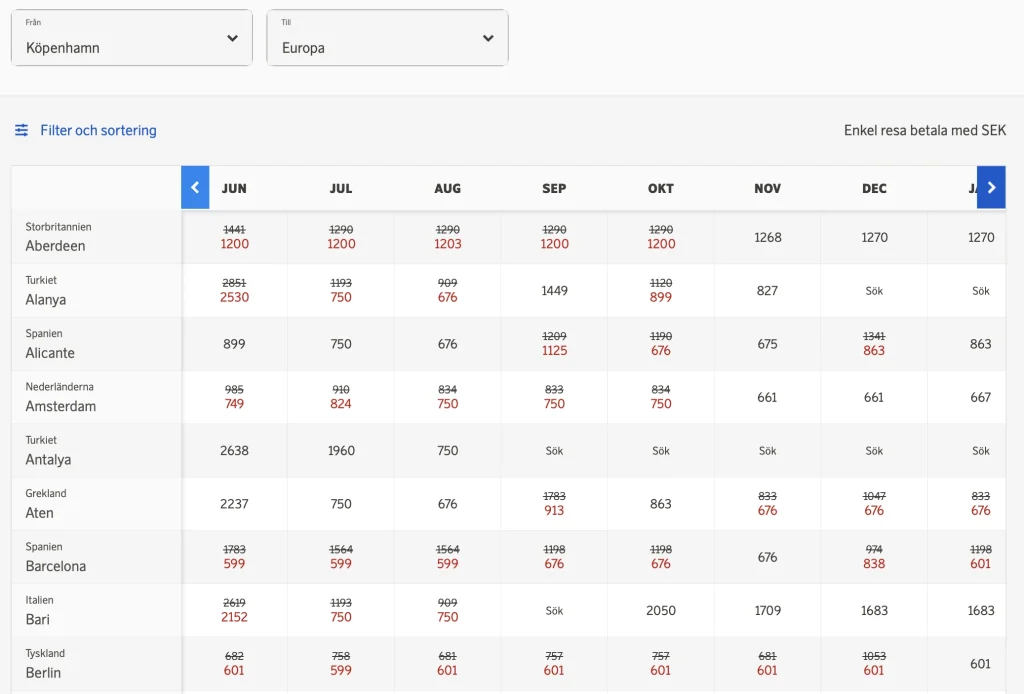Choose Aberdeen November price 1268
The width and height of the screenshot is (1024, 694).
pyautogui.click(x=767, y=237)
